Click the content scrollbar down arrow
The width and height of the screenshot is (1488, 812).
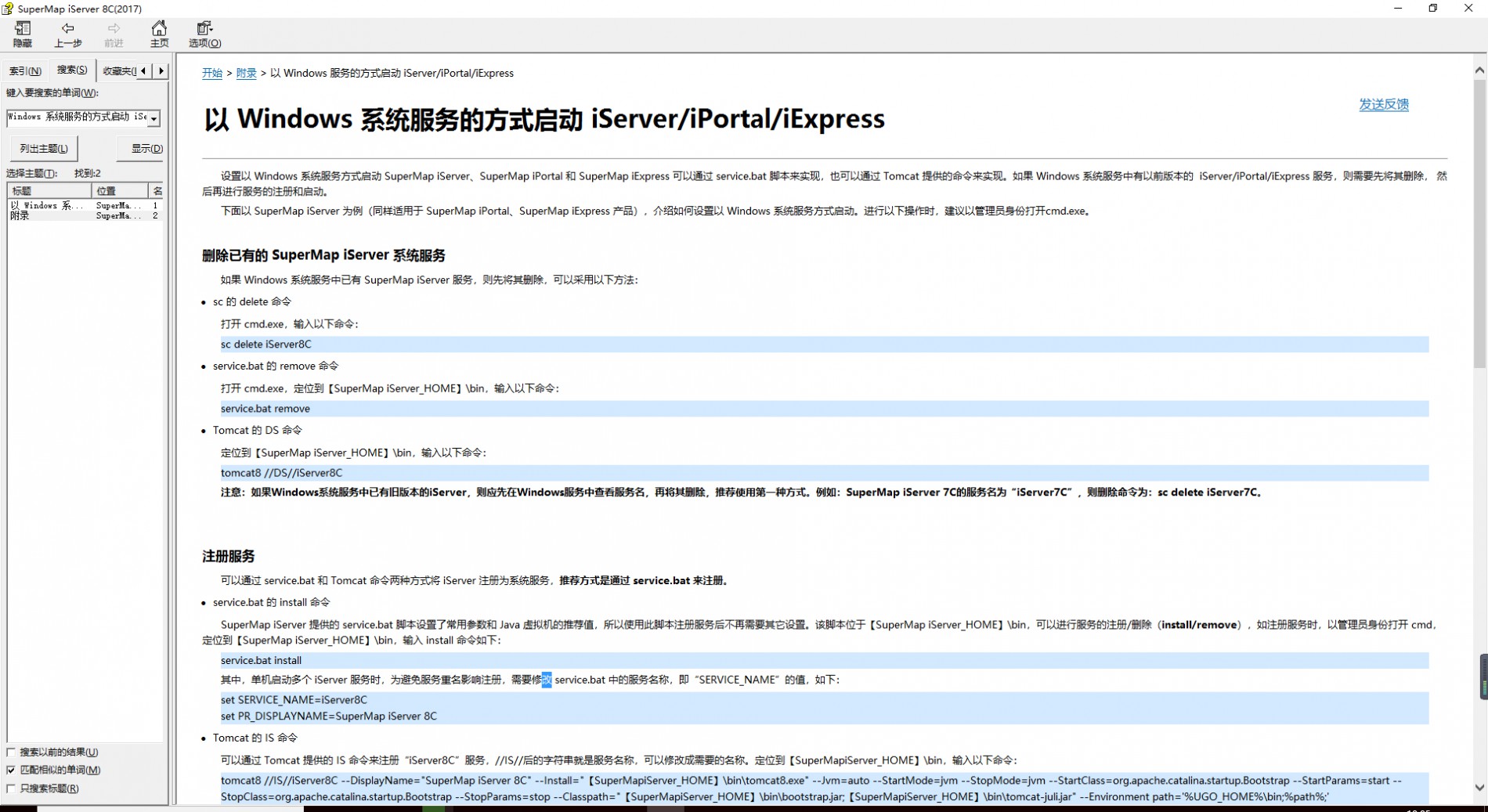1479,788
